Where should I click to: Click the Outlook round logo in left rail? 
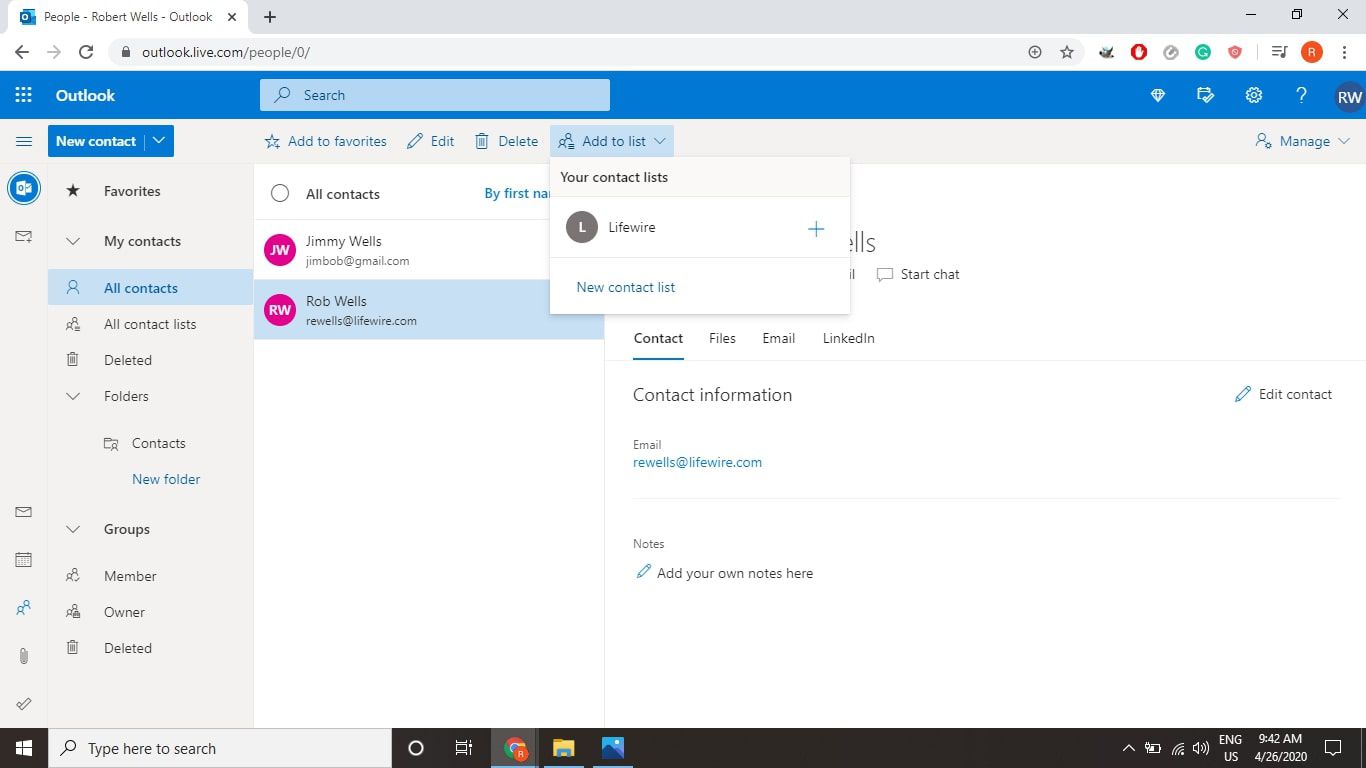(x=24, y=188)
